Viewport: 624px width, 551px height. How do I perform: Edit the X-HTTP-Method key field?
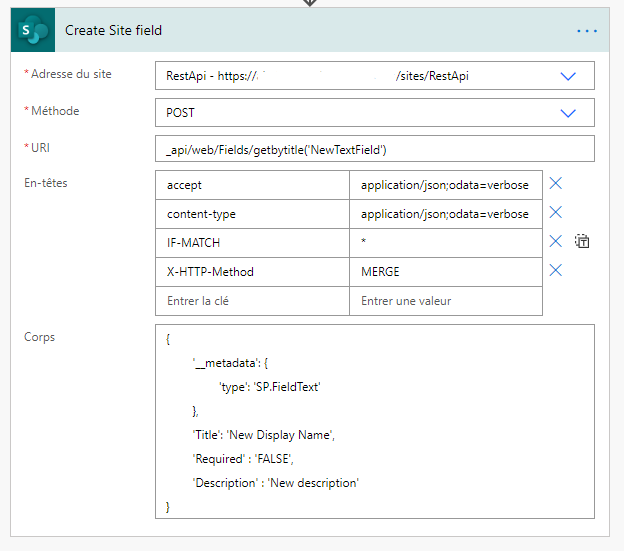[x=252, y=272]
